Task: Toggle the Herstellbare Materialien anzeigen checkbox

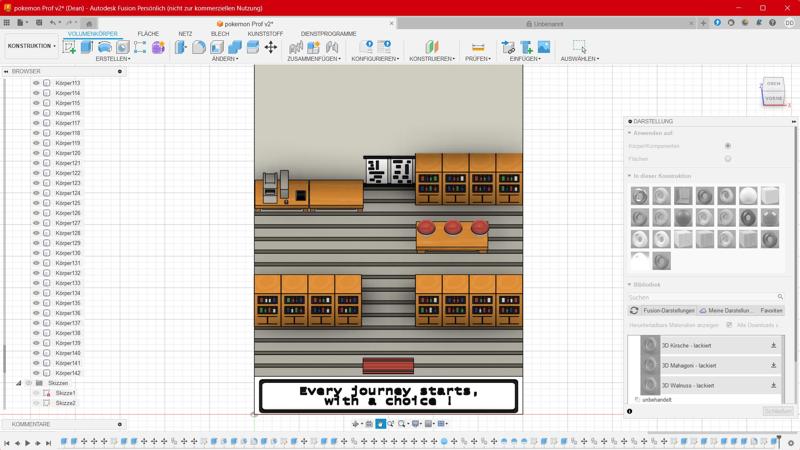Action: point(729,324)
